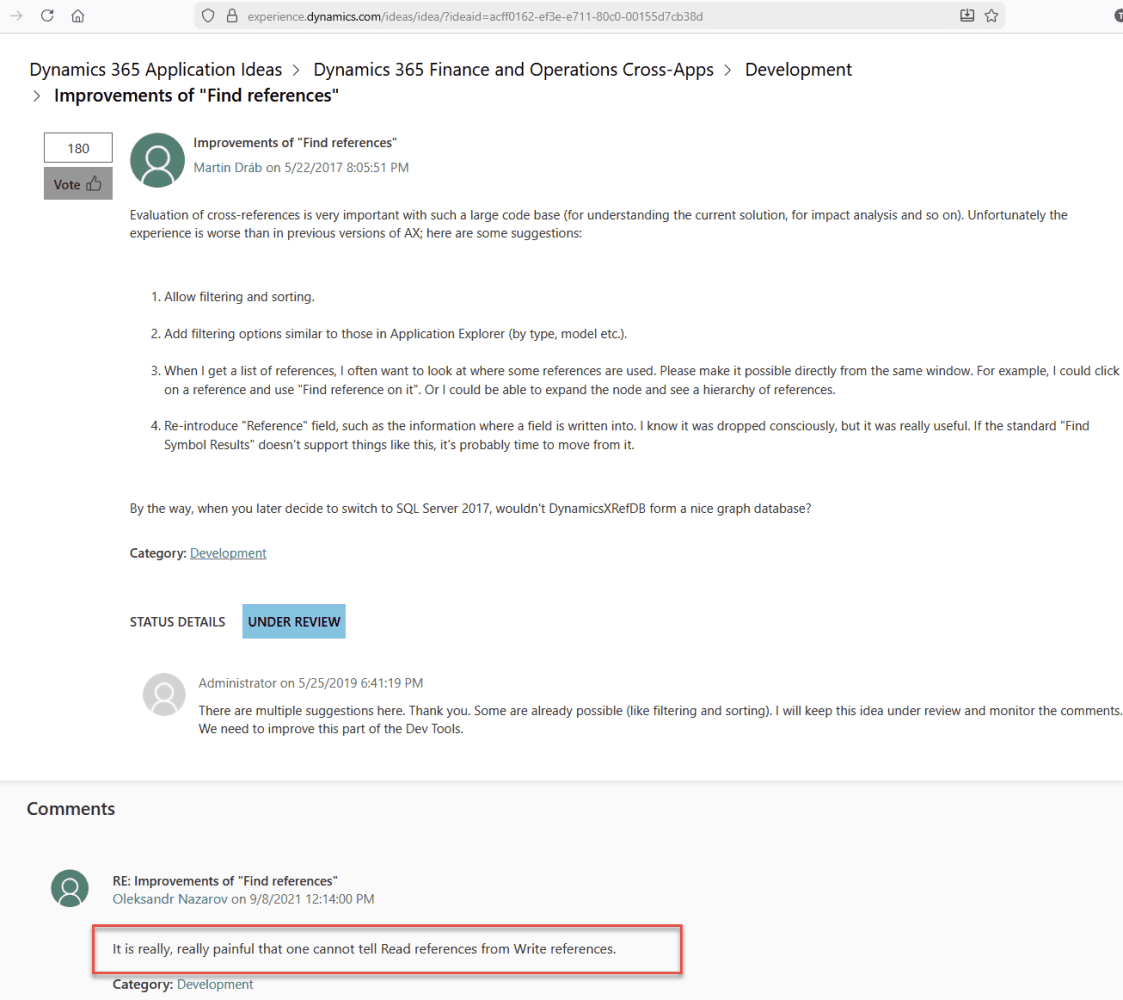Click the idea's Category Development link
1123x1000 pixels.
(x=228, y=553)
